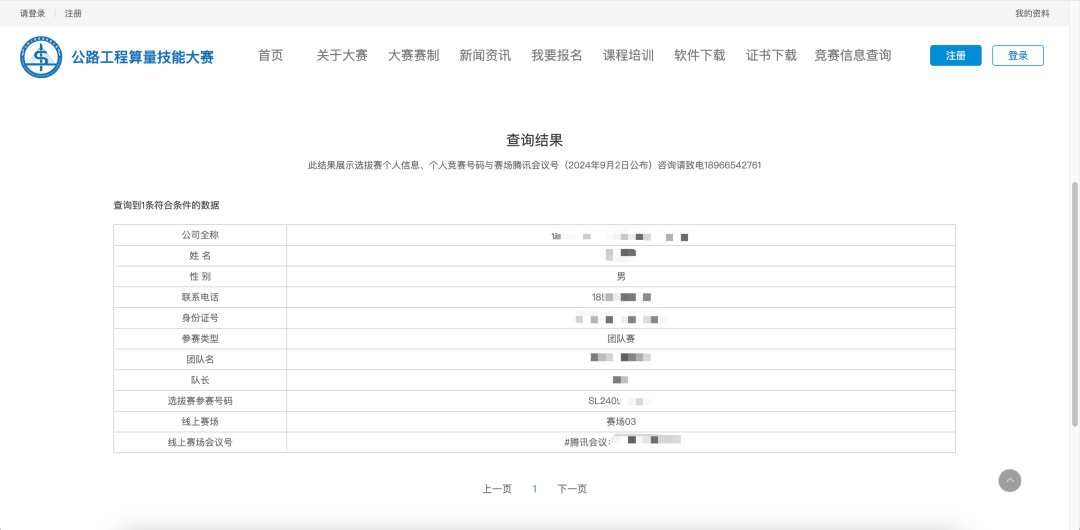Go to 大赛赛制 page

coord(413,56)
